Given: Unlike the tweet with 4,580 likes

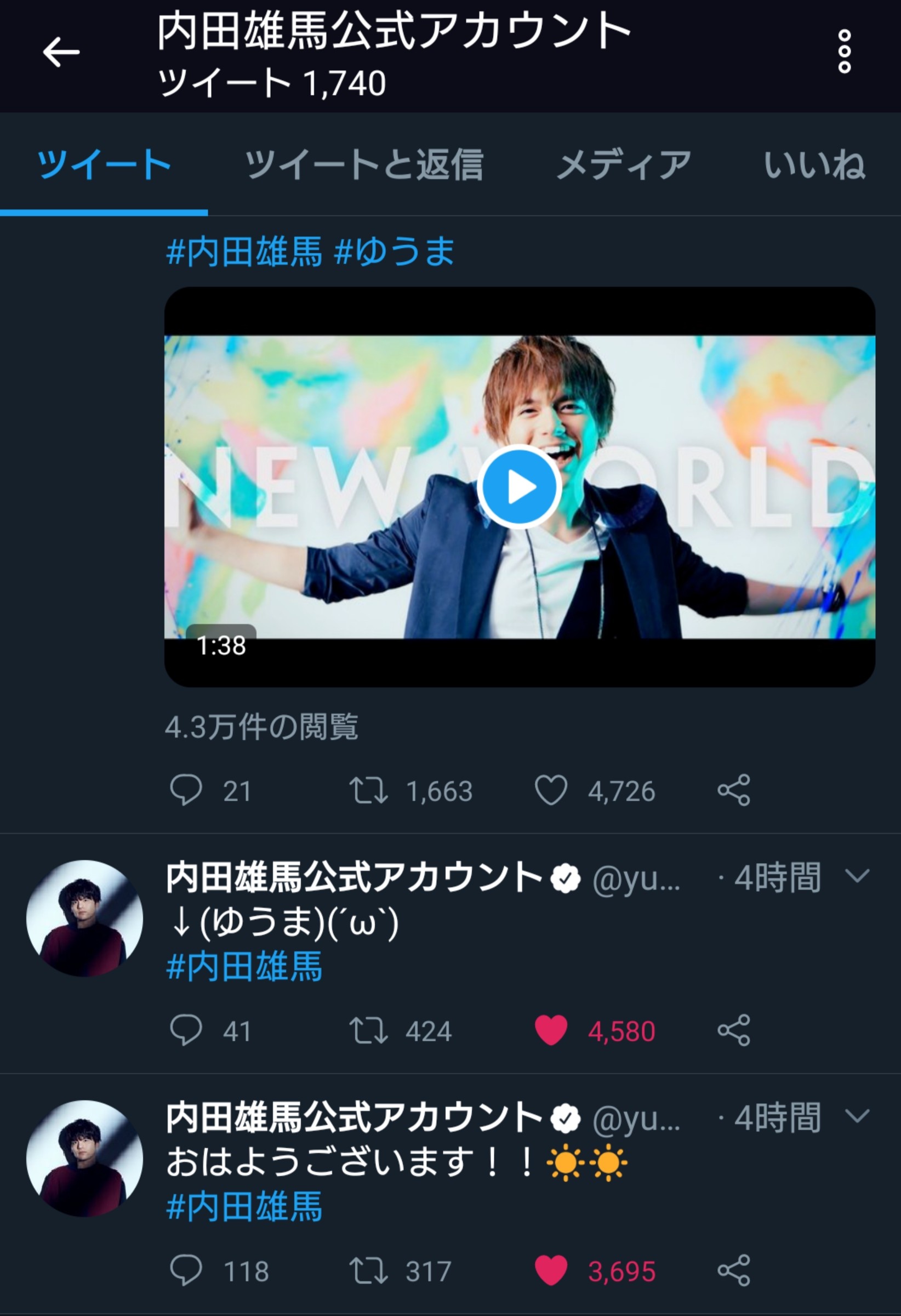Looking at the screenshot, I should [551, 1030].
